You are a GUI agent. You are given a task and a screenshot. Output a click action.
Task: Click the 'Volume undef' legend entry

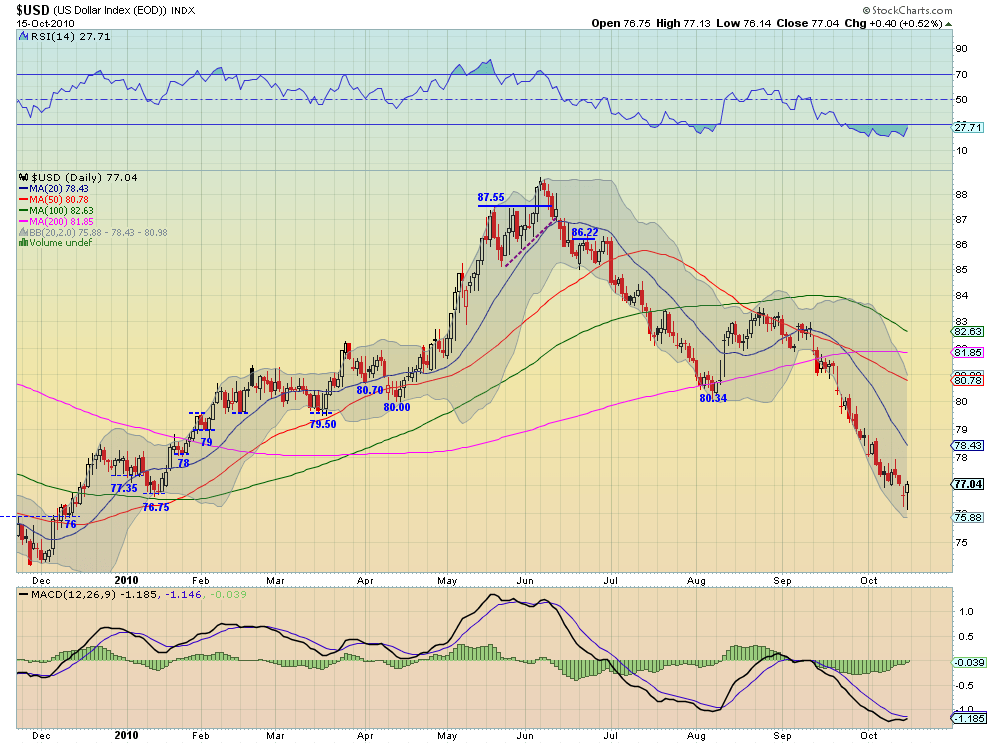tap(61, 243)
